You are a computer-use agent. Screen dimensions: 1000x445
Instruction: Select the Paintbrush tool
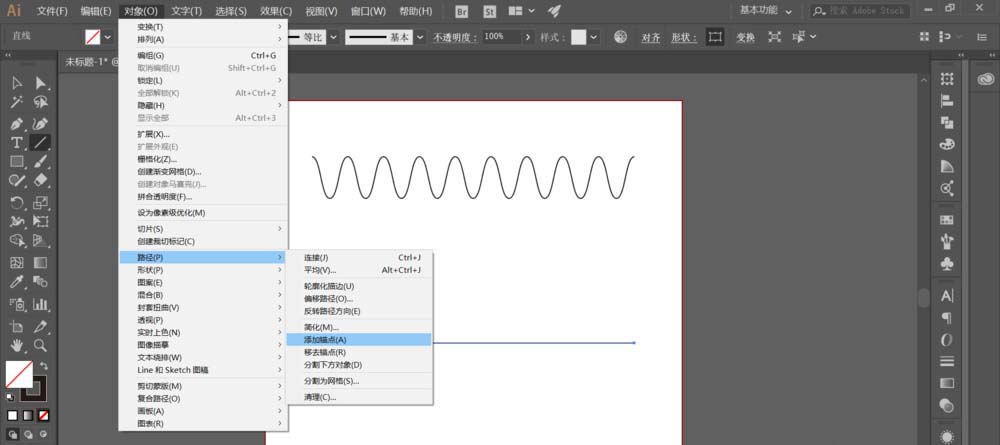point(41,162)
